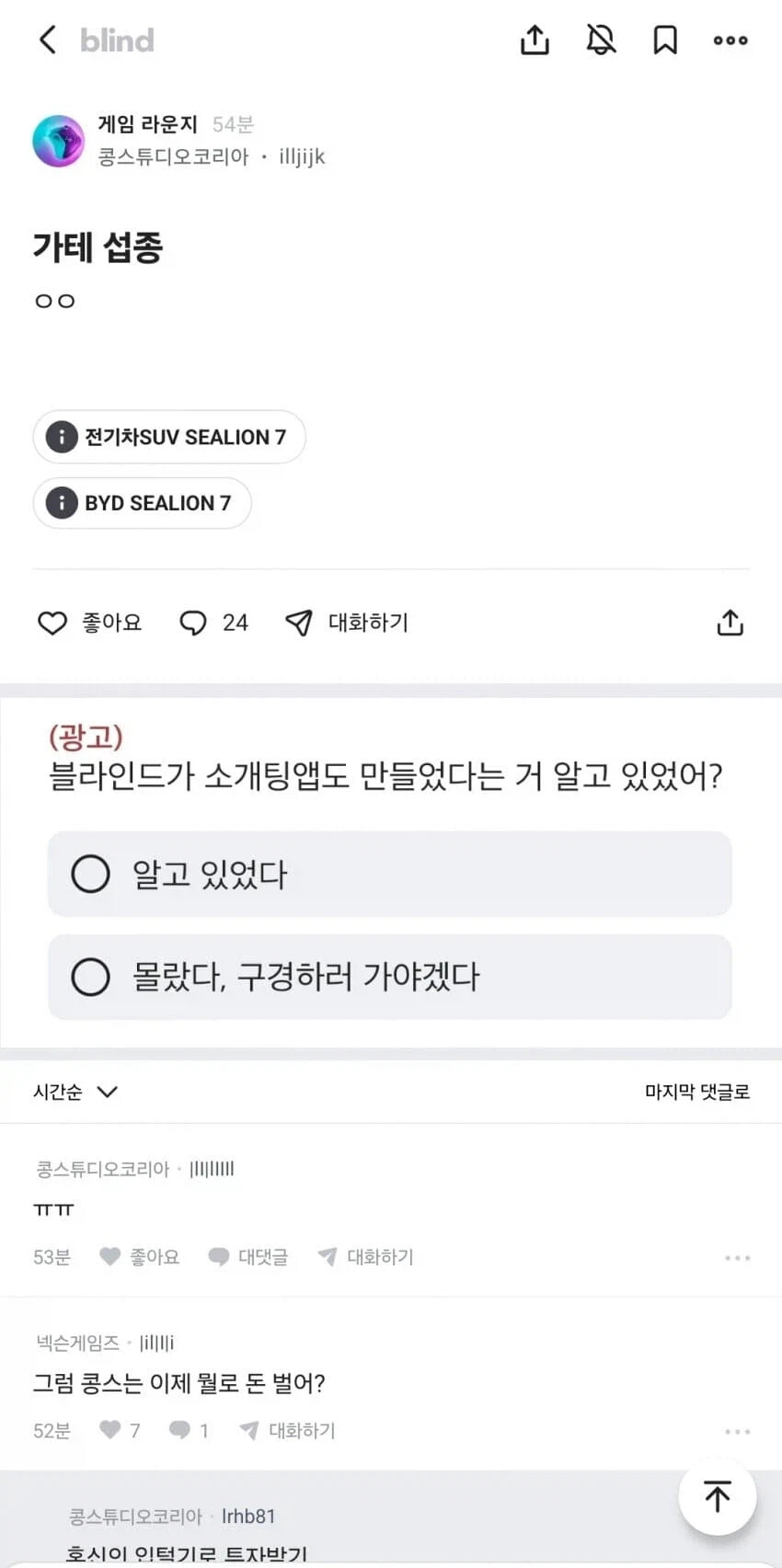Viewport: 782px width, 1568px height.
Task: Tap the 'BYD SEALION 7' ad tag
Action: coord(143,503)
